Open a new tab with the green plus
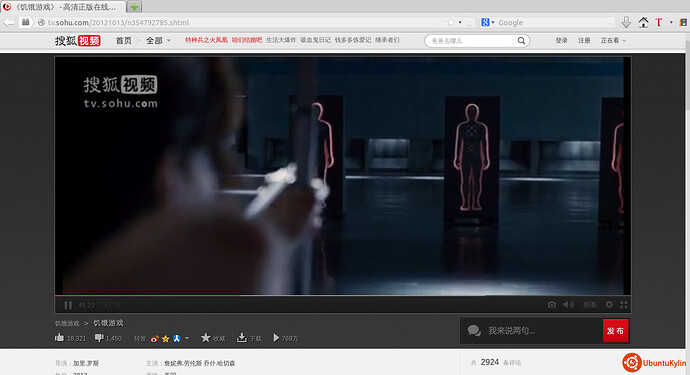690x375 pixels. (134, 7)
